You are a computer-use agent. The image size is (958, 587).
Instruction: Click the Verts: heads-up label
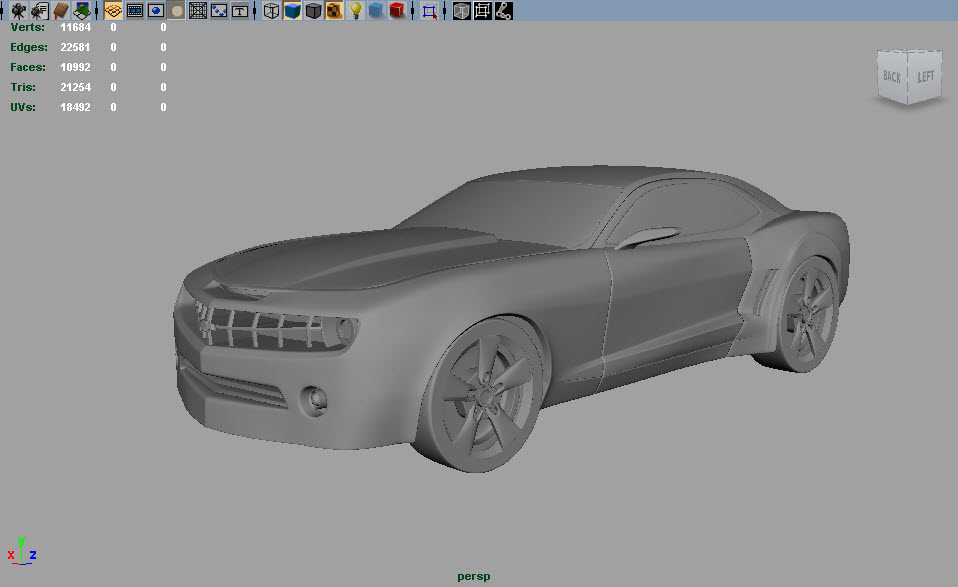pos(27,27)
